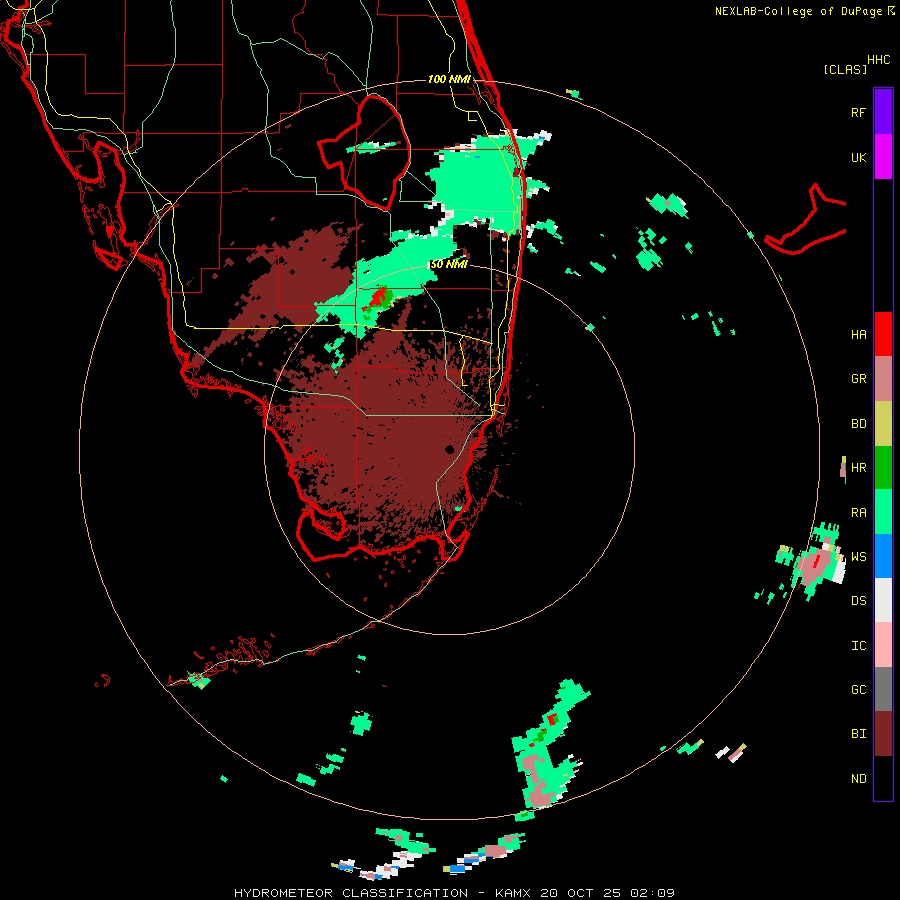Click the "RA" legend label
Image resolution: width=900 pixels, height=900 pixels.
[x=858, y=513]
